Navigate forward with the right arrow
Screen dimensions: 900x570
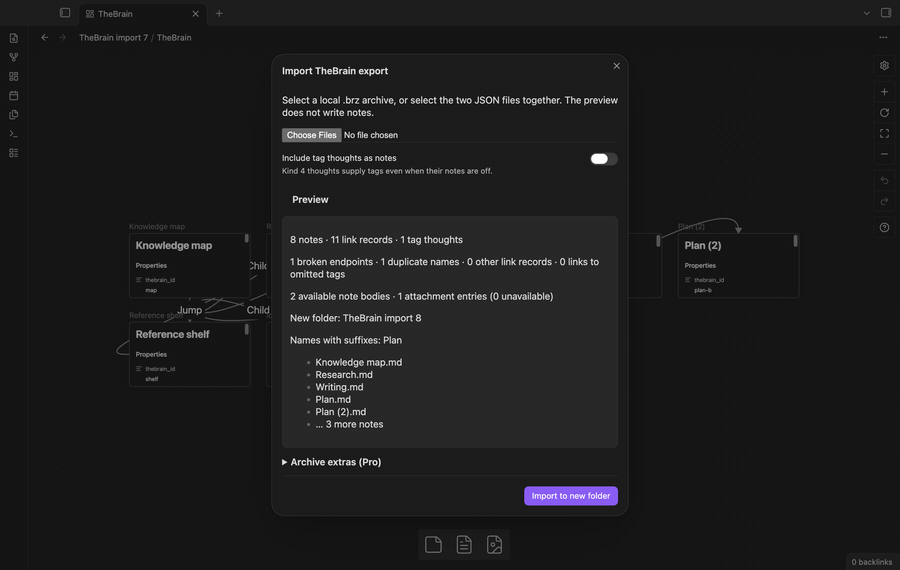pos(63,37)
